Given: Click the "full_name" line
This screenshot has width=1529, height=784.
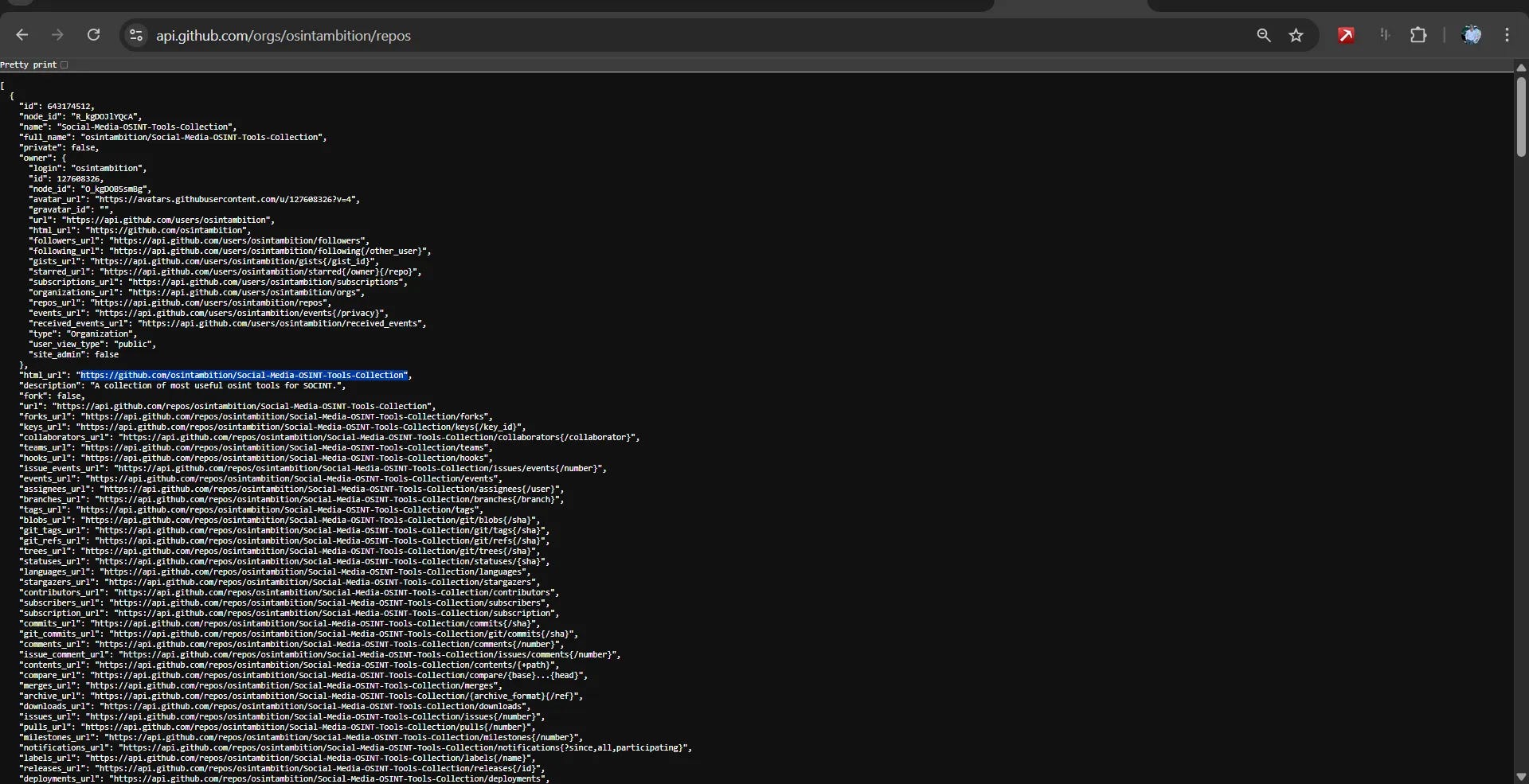Looking at the screenshot, I should pos(173,137).
